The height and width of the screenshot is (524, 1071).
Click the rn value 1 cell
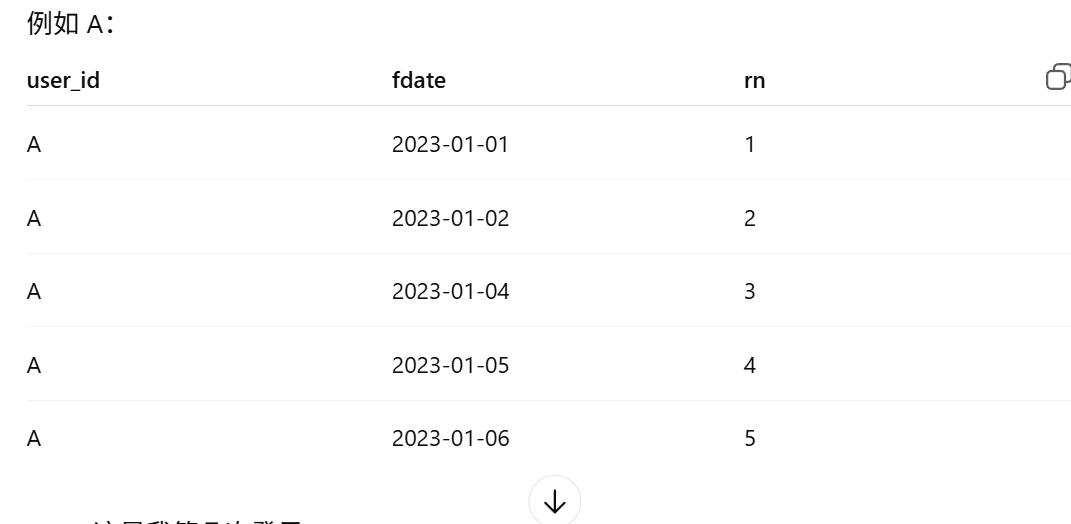[750, 145]
